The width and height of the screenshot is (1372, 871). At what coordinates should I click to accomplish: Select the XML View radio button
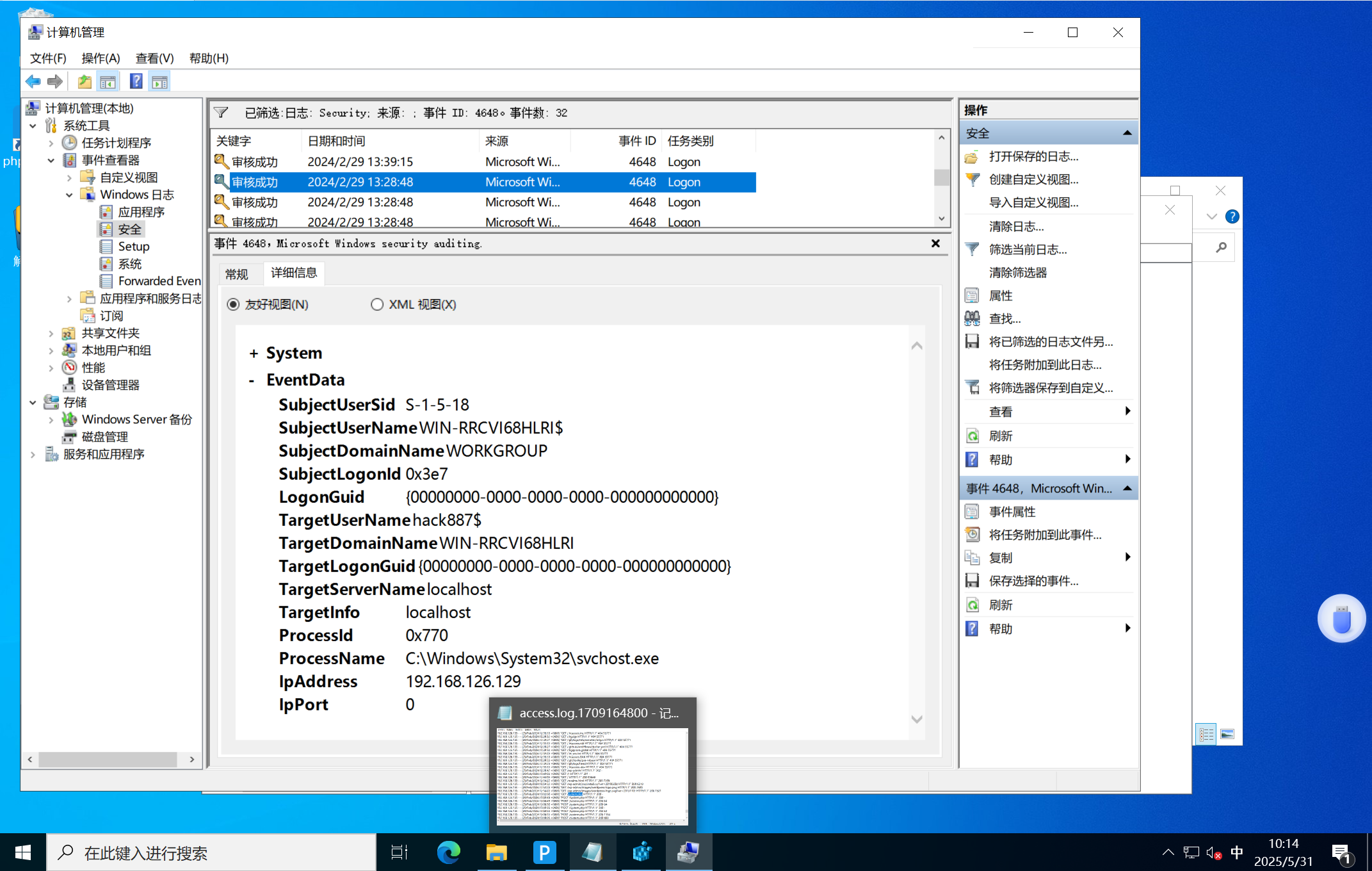tap(377, 304)
